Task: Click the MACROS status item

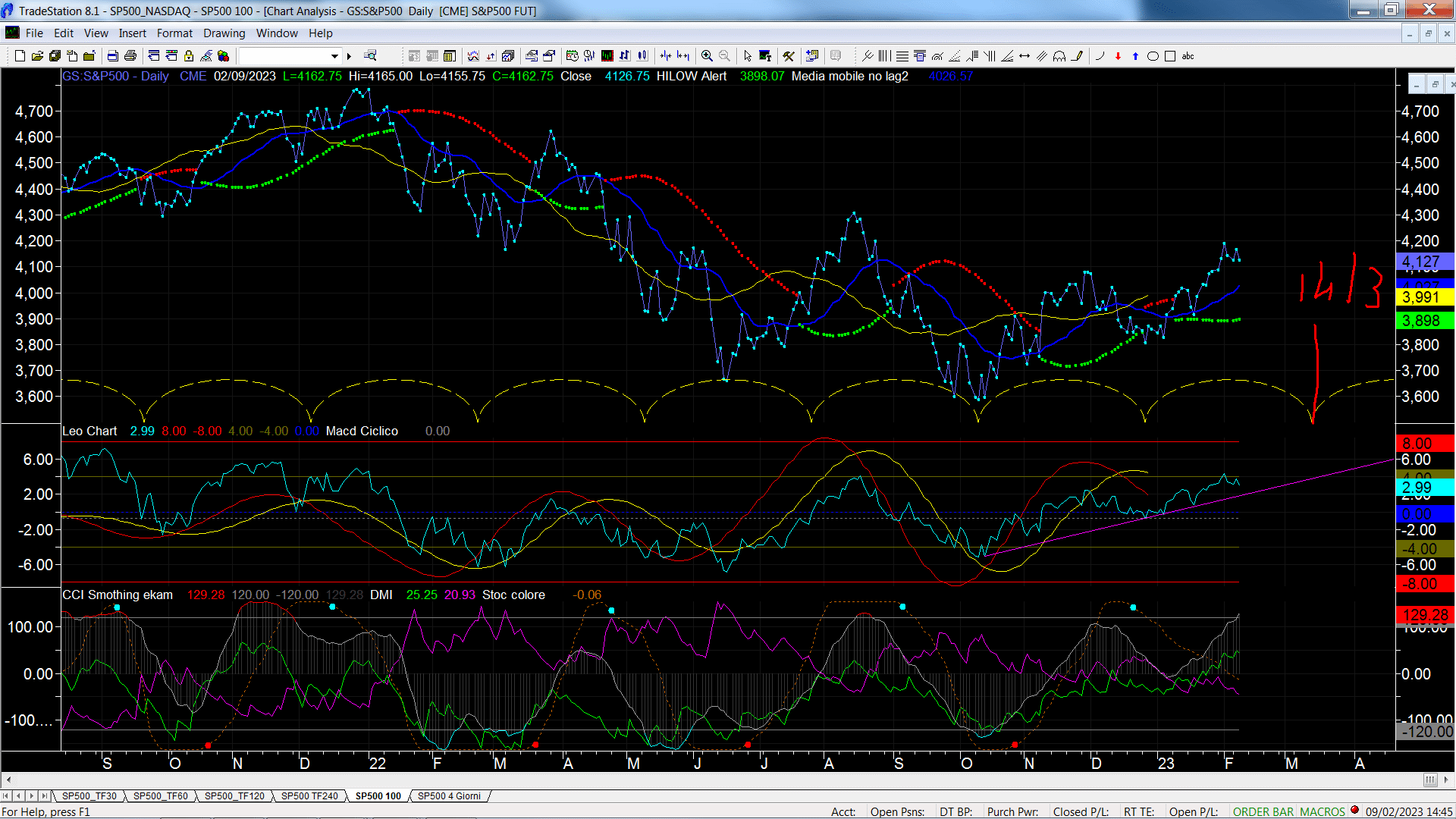Action: (x=1323, y=811)
